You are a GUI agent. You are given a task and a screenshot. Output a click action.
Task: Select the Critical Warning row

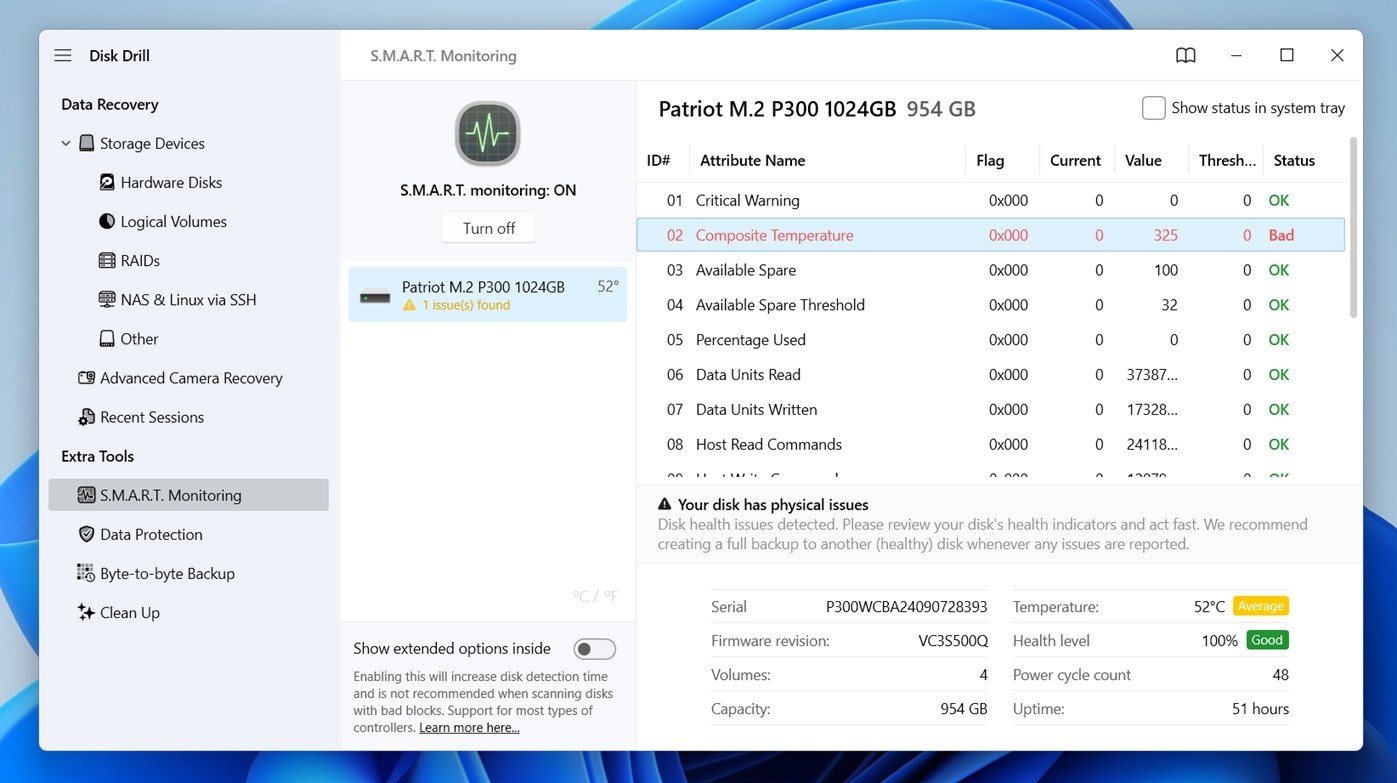[x=991, y=200]
